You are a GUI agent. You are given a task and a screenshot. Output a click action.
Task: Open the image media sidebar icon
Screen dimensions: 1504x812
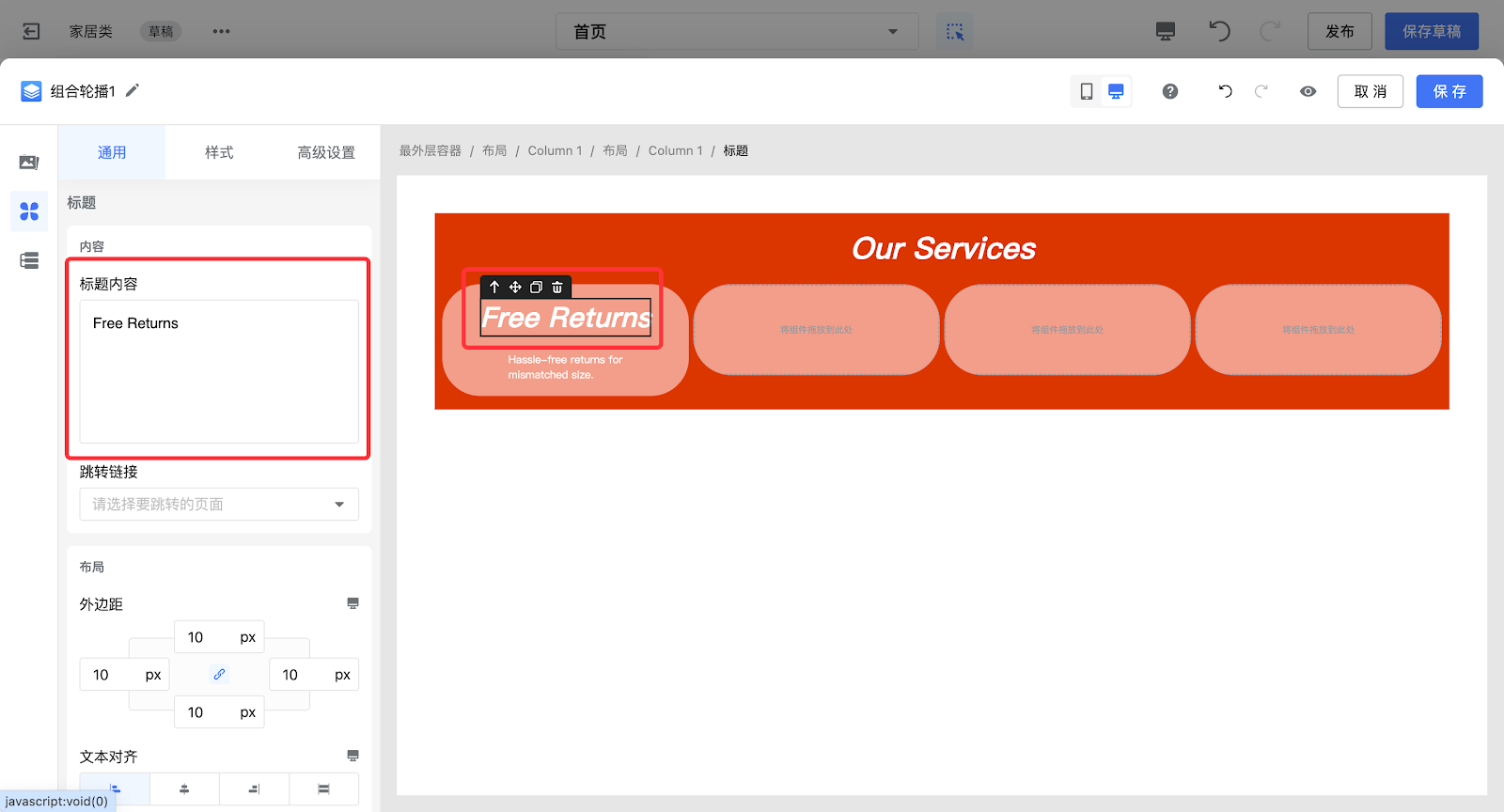(x=29, y=163)
